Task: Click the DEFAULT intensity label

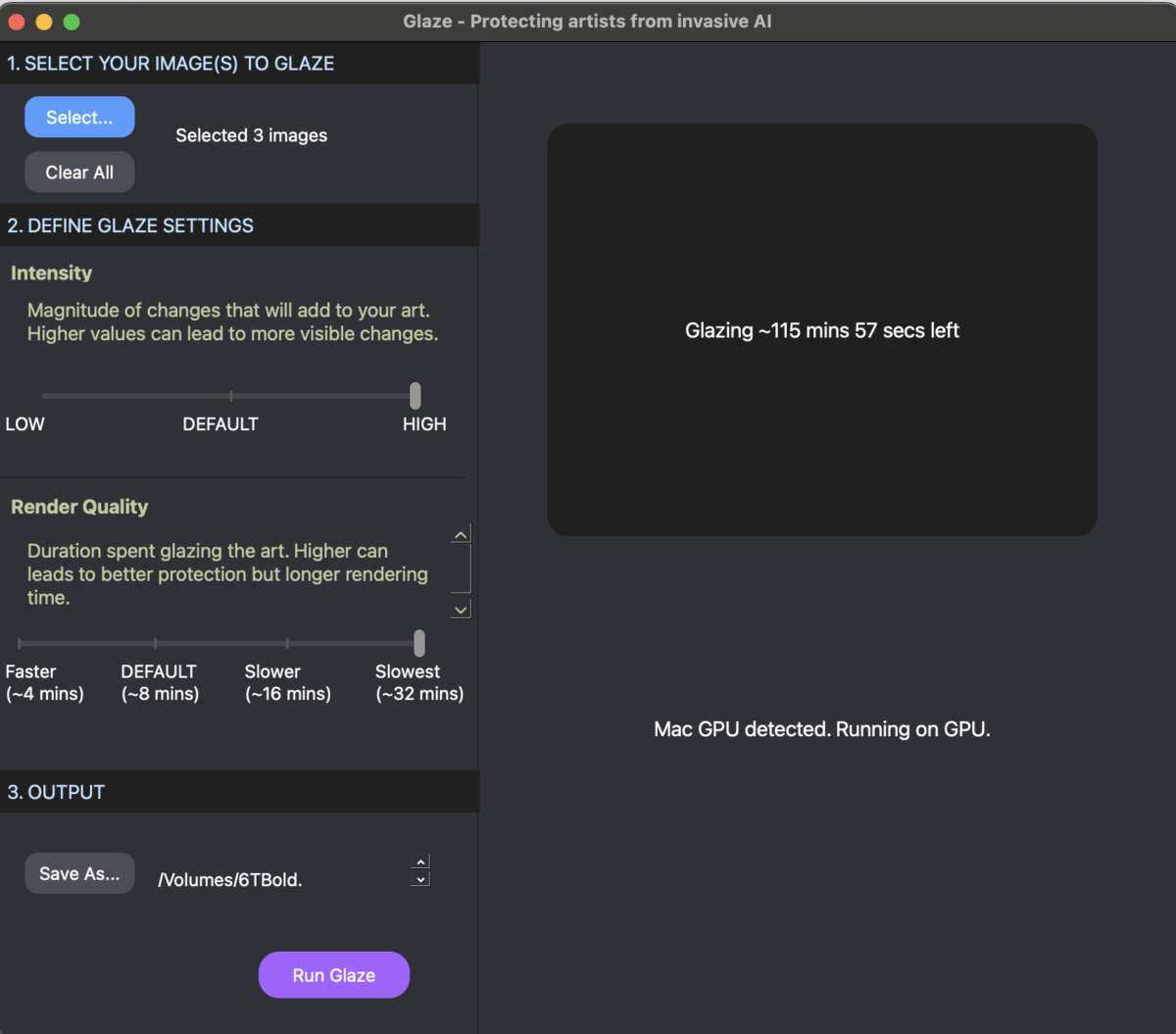Action: 220,424
